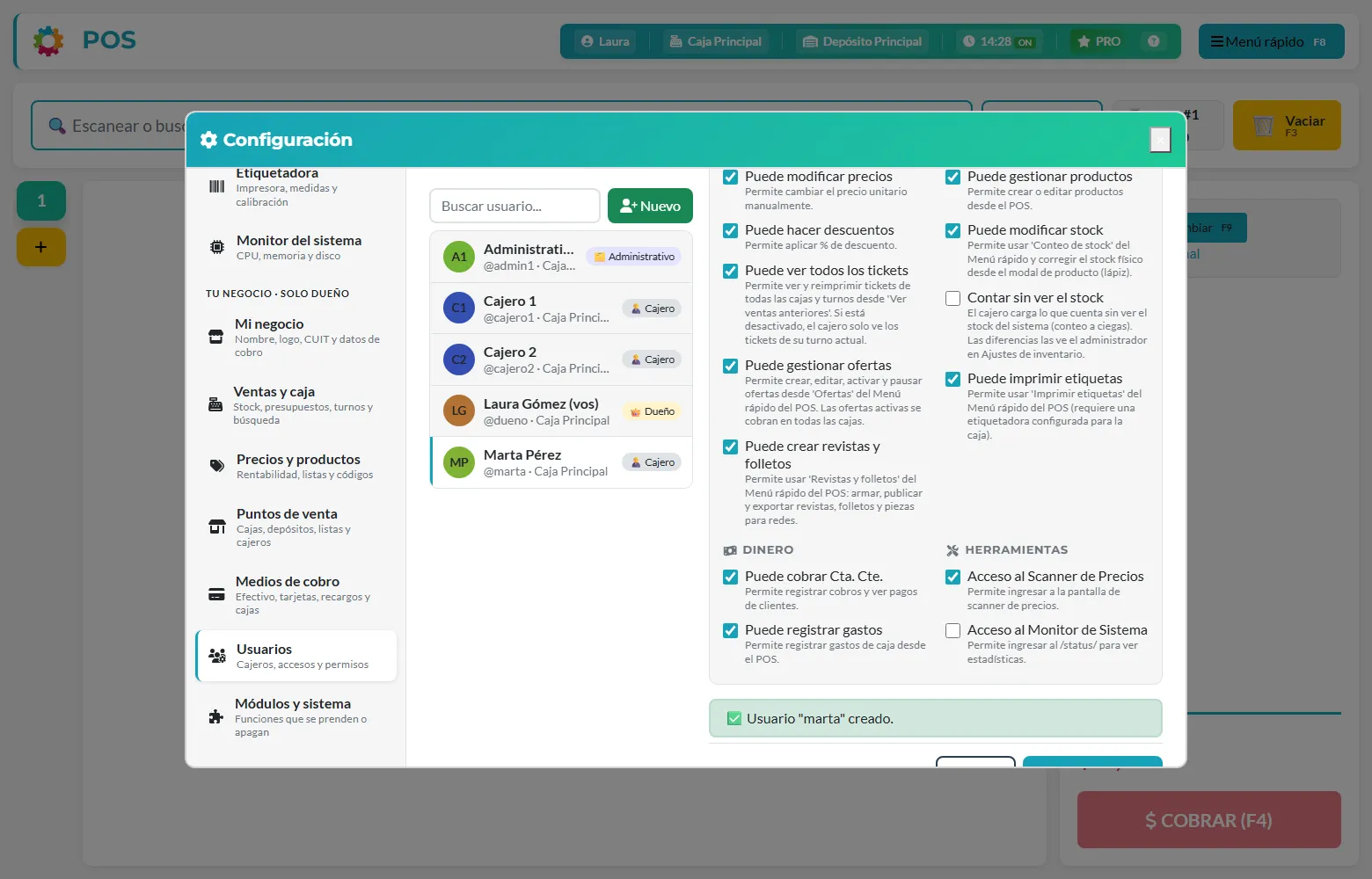Click the plus add-ticket button
1372x879 pixels.
point(41,247)
